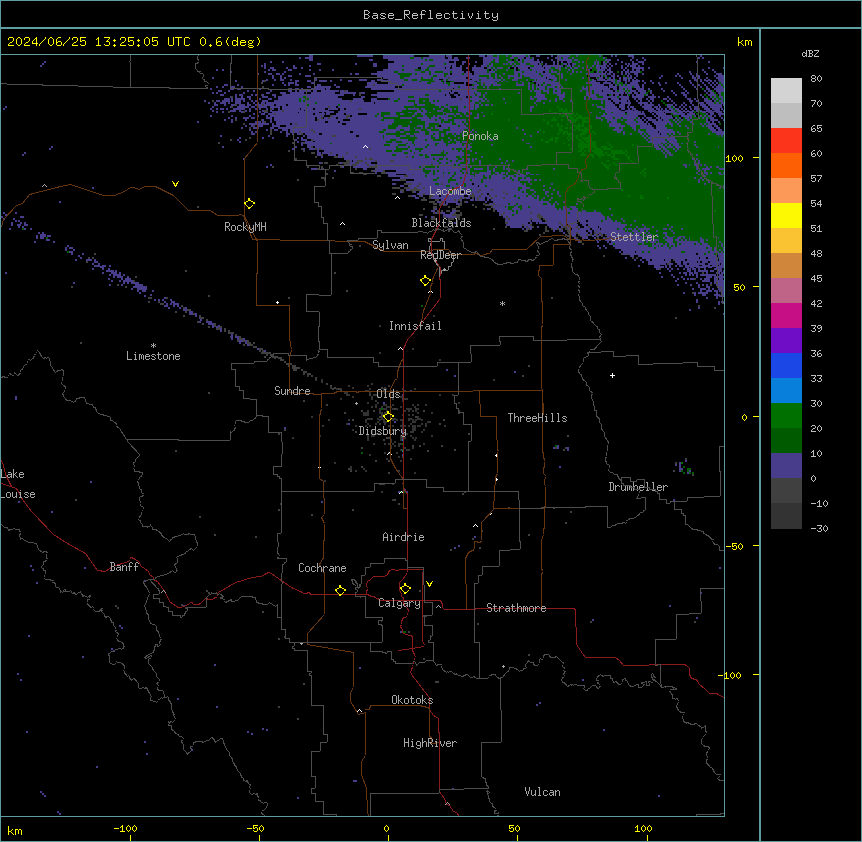Pick the light blue swatch in dBZ legend
The image size is (862, 842).
coord(786,390)
